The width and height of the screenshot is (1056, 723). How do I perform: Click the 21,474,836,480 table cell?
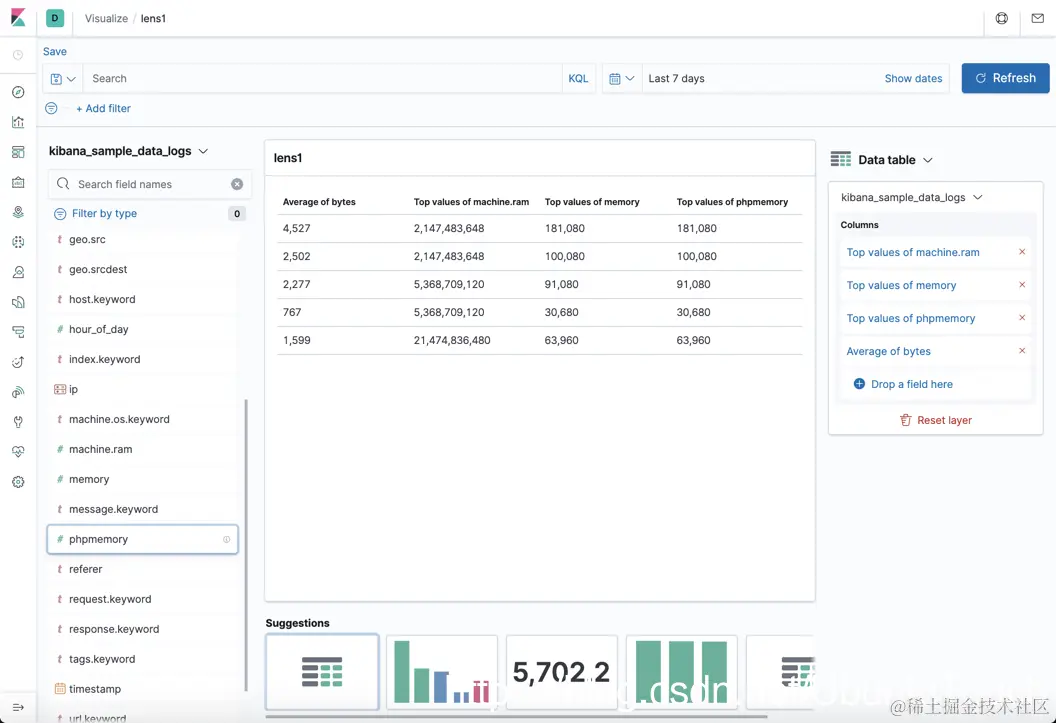452,340
